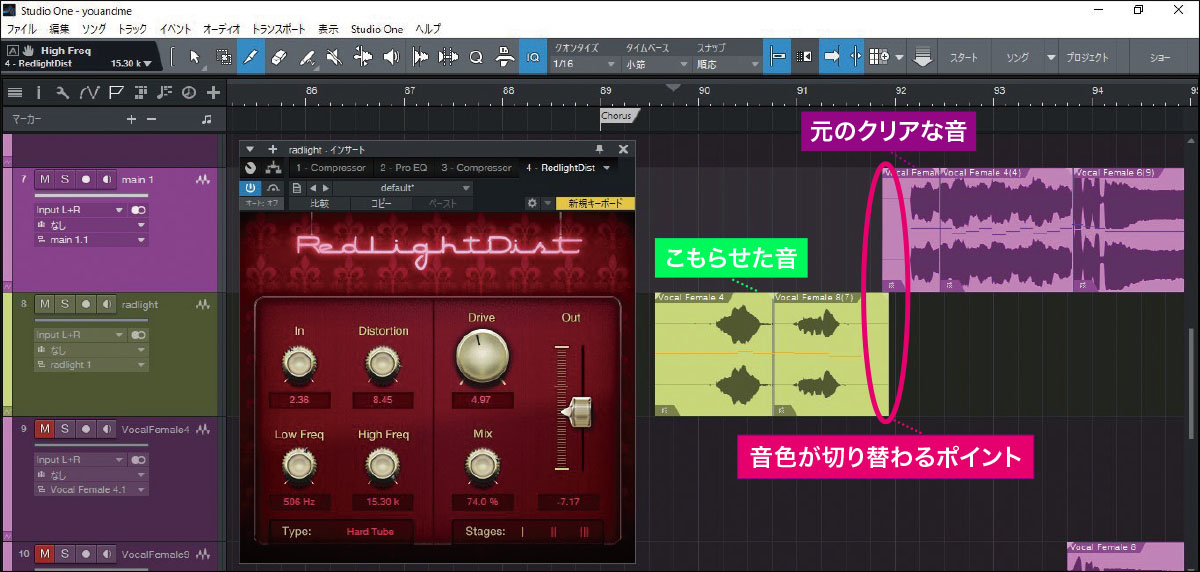The height and width of the screenshot is (572, 1200).
Task: Select the Mute tool icon
Action: (x=334, y=57)
